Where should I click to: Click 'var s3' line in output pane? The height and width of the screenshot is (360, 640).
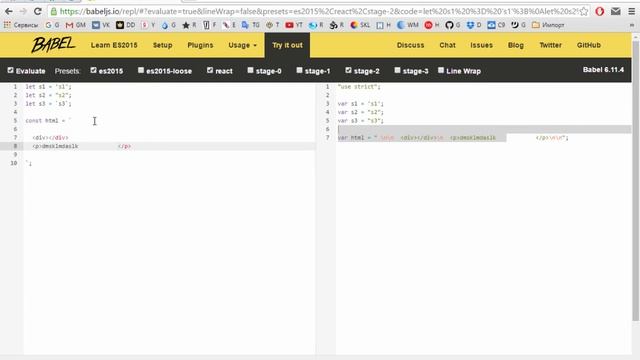[x=360, y=120]
